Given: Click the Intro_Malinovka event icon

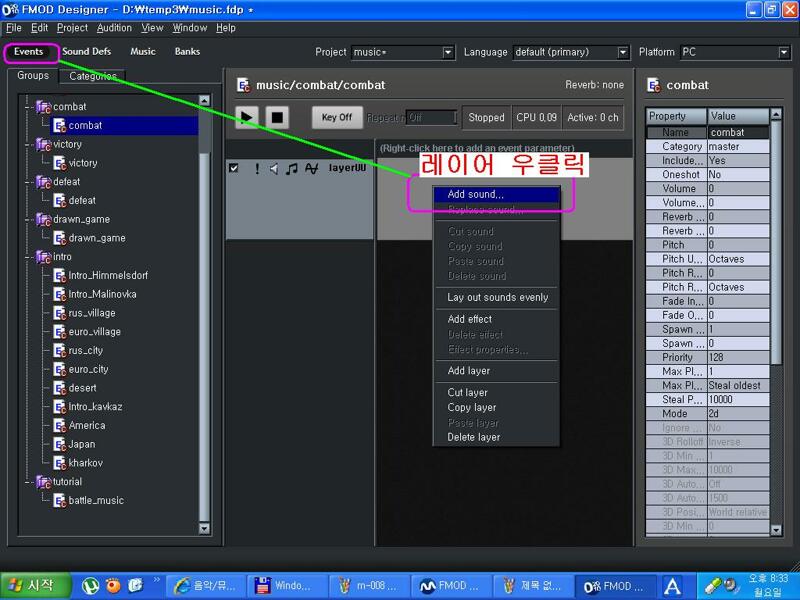Looking at the screenshot, I should [x=60, y=295].
